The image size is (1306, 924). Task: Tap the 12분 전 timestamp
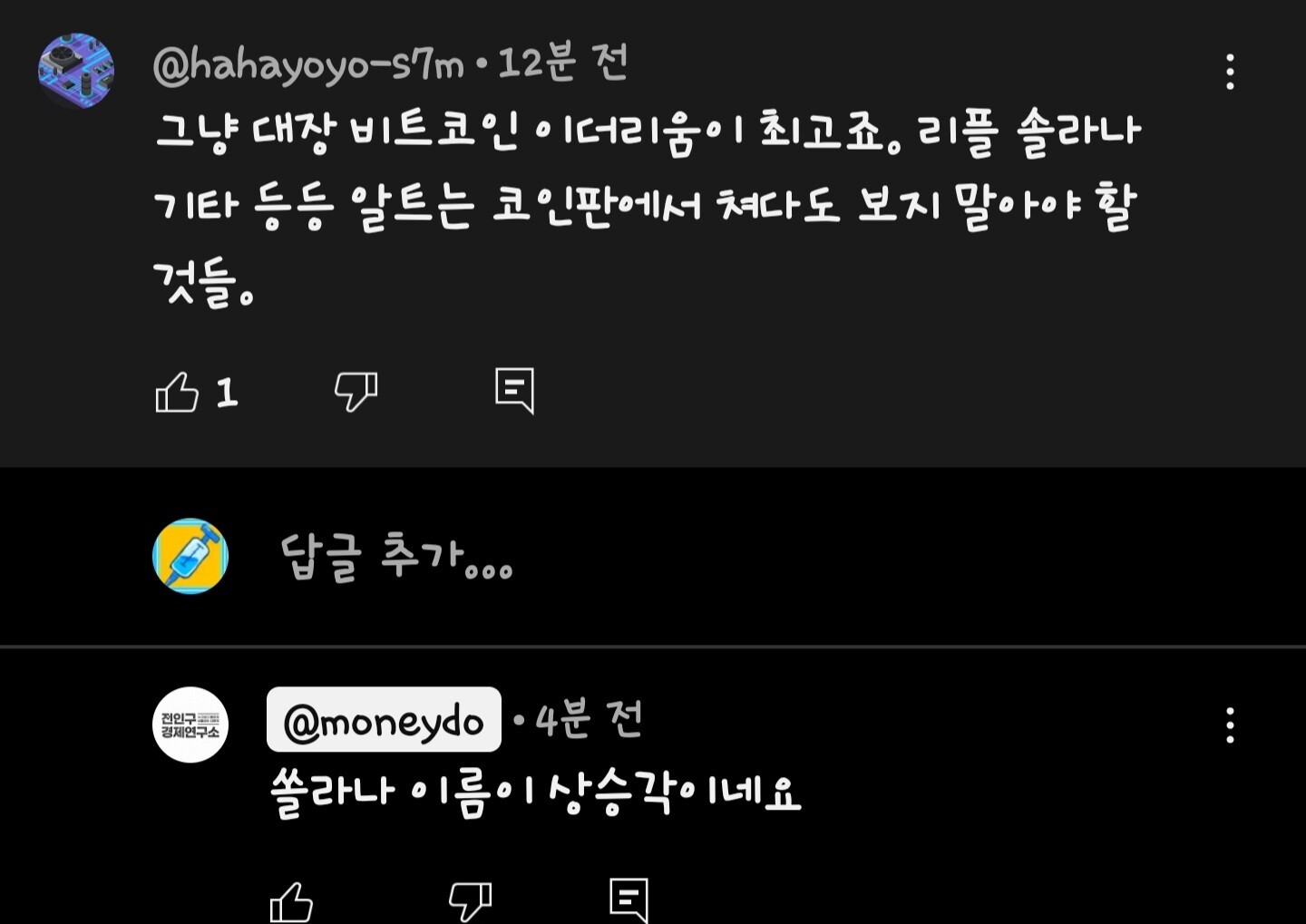[563, 63]
